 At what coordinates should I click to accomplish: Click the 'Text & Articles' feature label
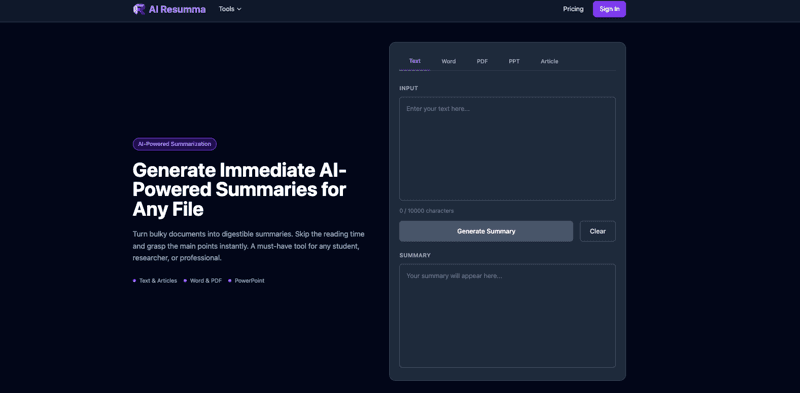158,281
